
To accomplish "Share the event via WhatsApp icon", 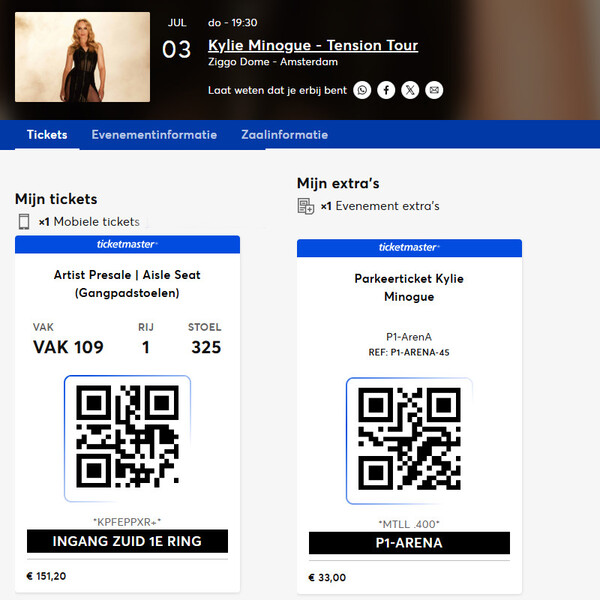I will (x=362, y=90).
